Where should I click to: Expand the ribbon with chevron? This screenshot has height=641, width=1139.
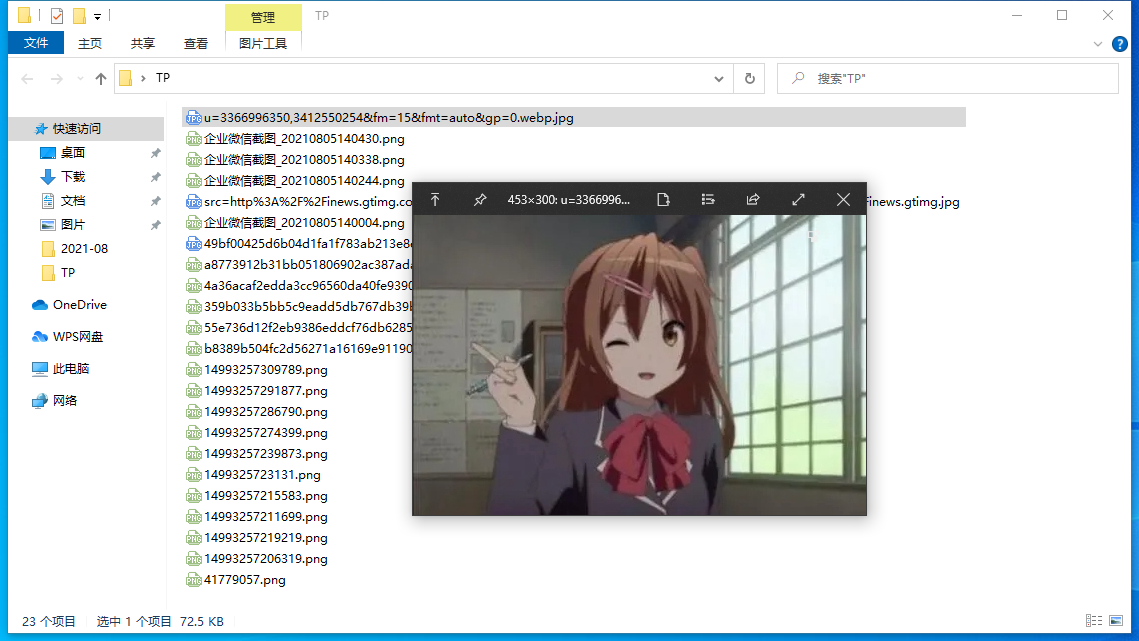click(1098, 44)
